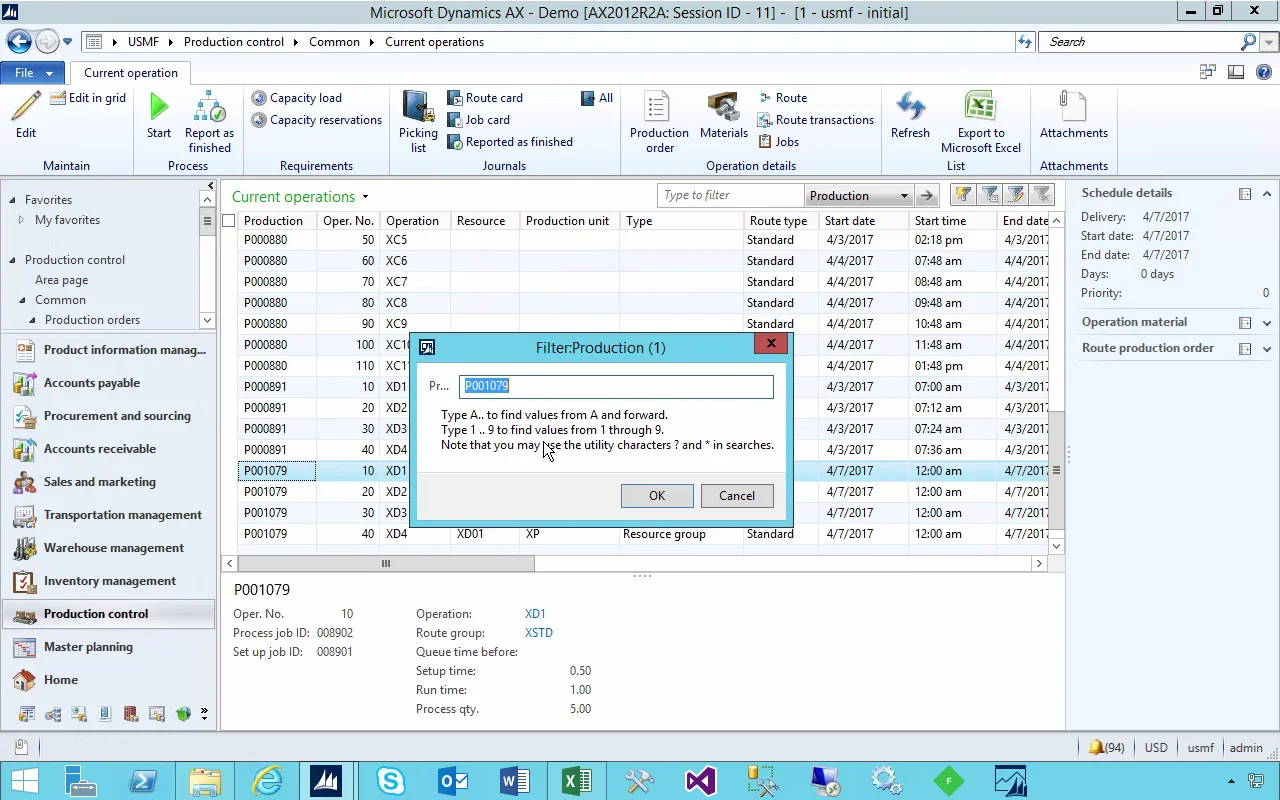Toggle the select-all checkbox in grid header
1280x800 pixels.
(x=229, y=221)
